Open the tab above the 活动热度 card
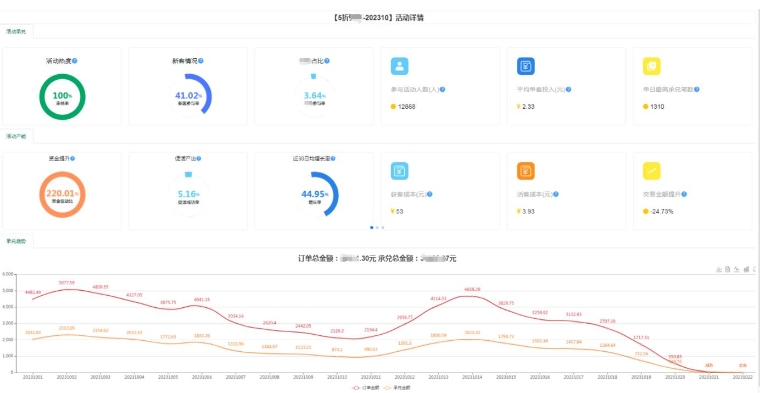Image resolution: width=760 pixels, height=393 pixels. (16, 31)
